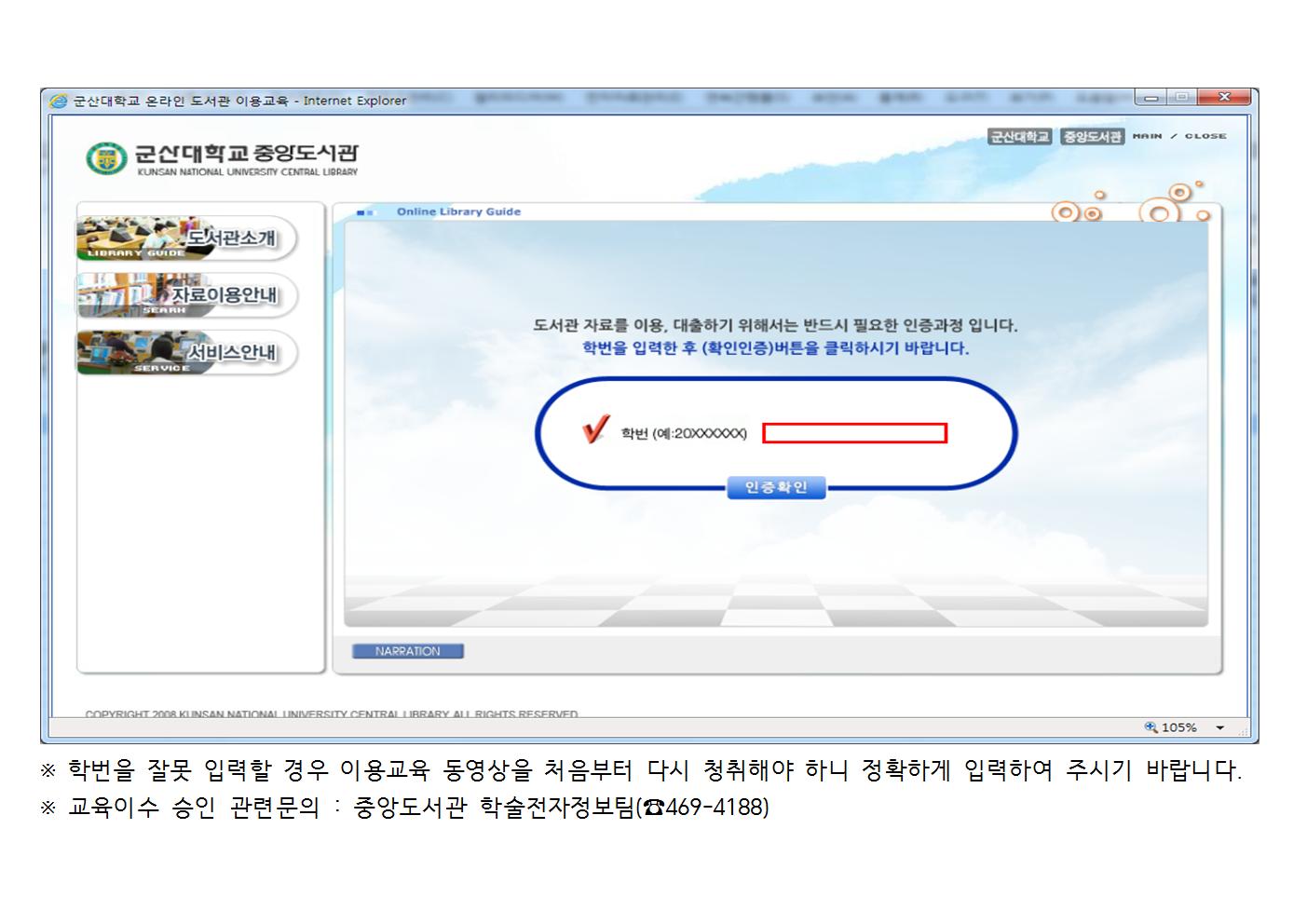Go to the 중앙도서관 top link button
The width and height of the screenshot is (1307, 924).
click(1092, 137)
